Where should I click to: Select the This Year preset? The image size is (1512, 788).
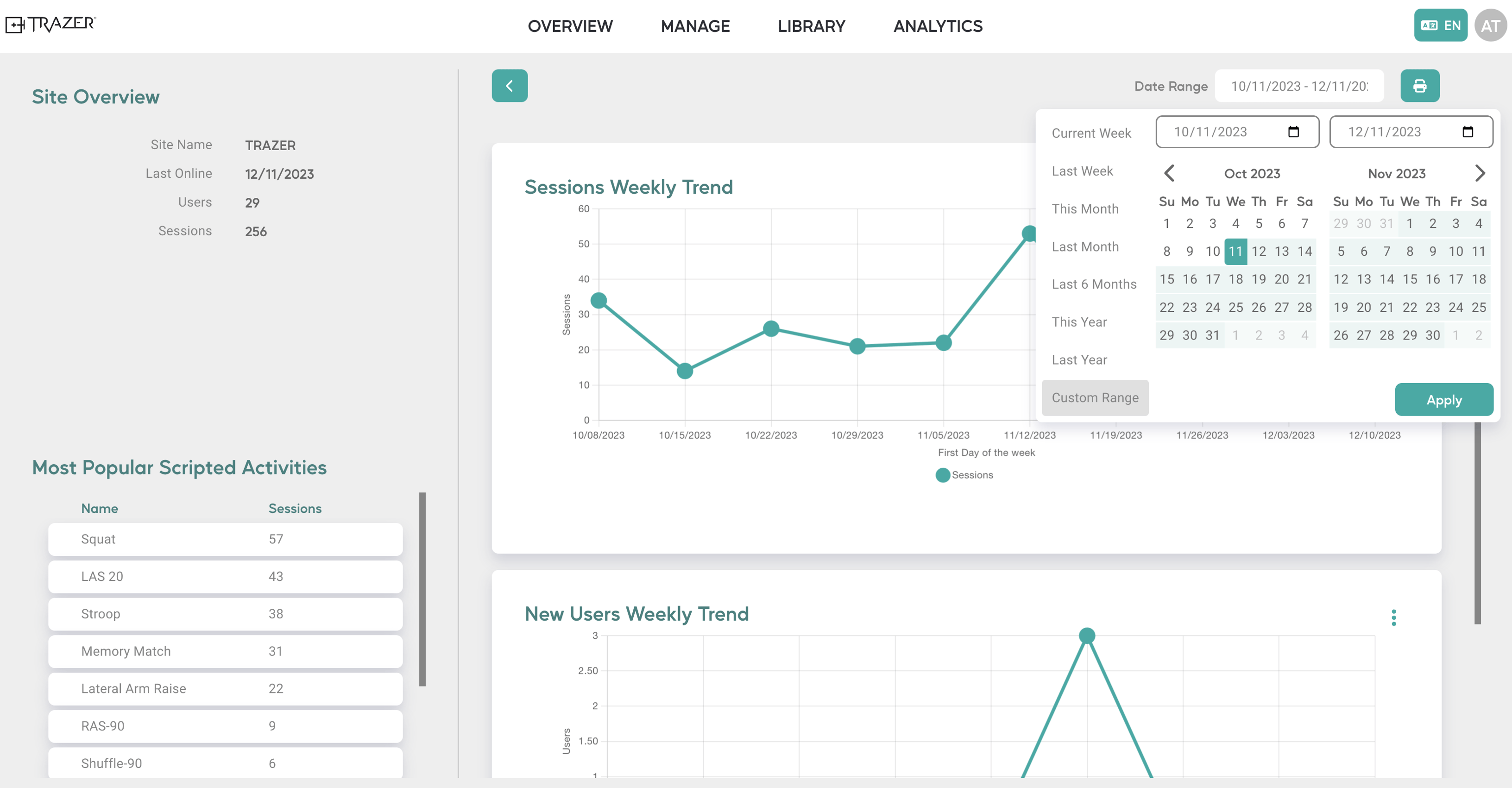click(x=1079, y=322)
